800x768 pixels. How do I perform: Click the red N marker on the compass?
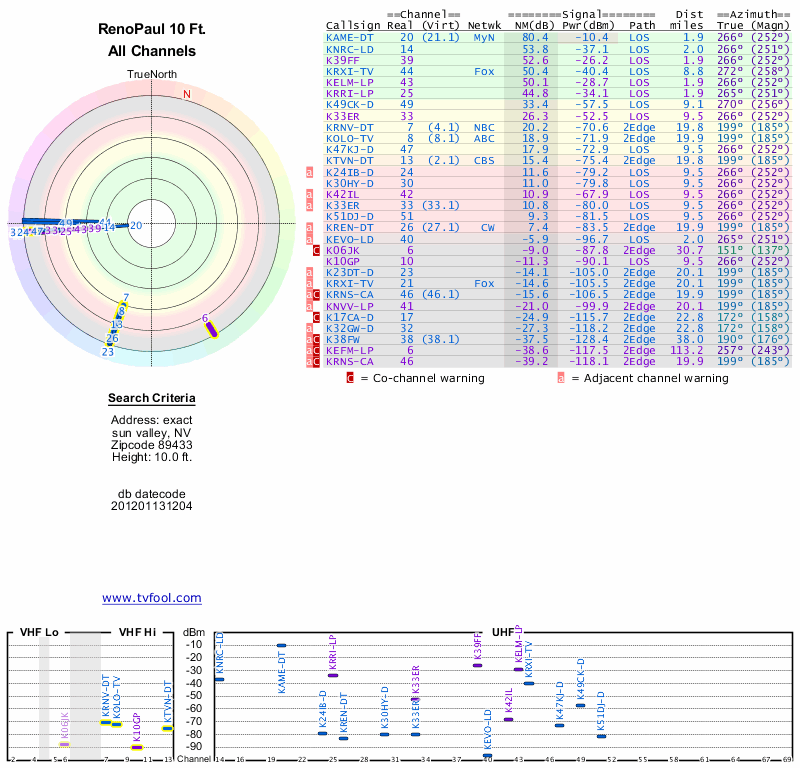coord(186,95)
